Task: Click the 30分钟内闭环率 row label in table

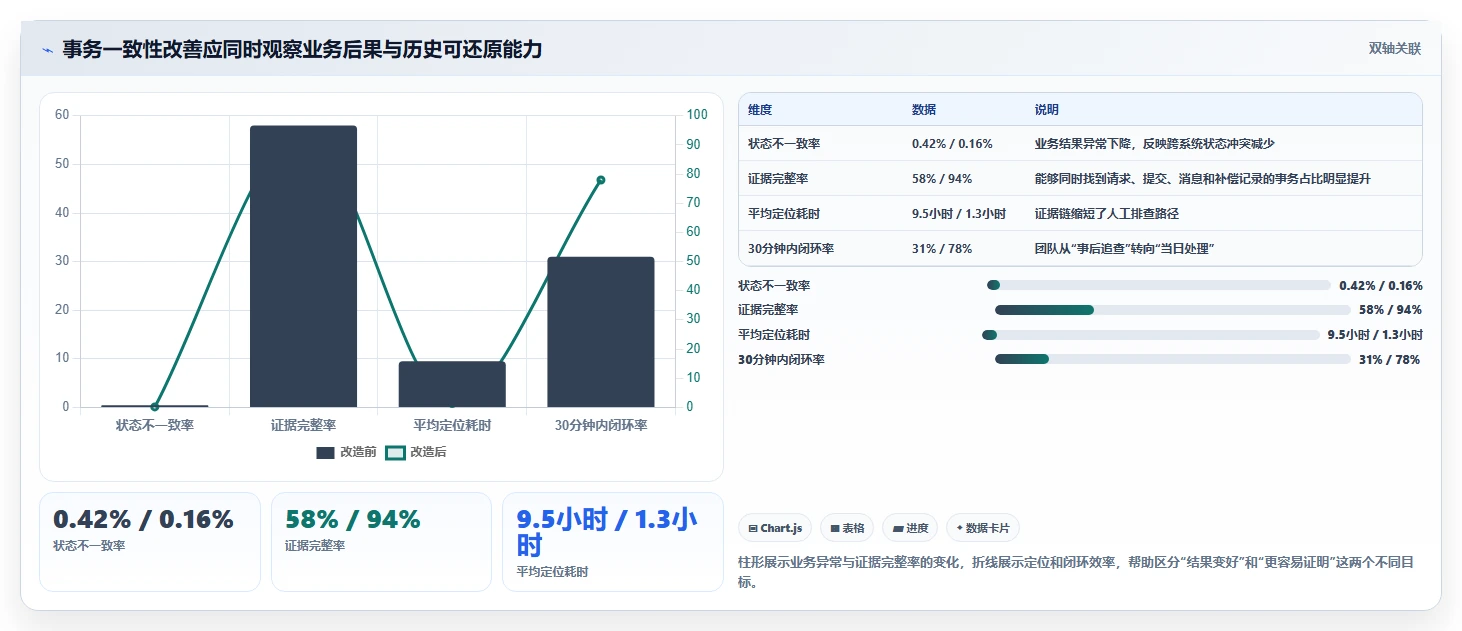Action: tap(791, 249)
